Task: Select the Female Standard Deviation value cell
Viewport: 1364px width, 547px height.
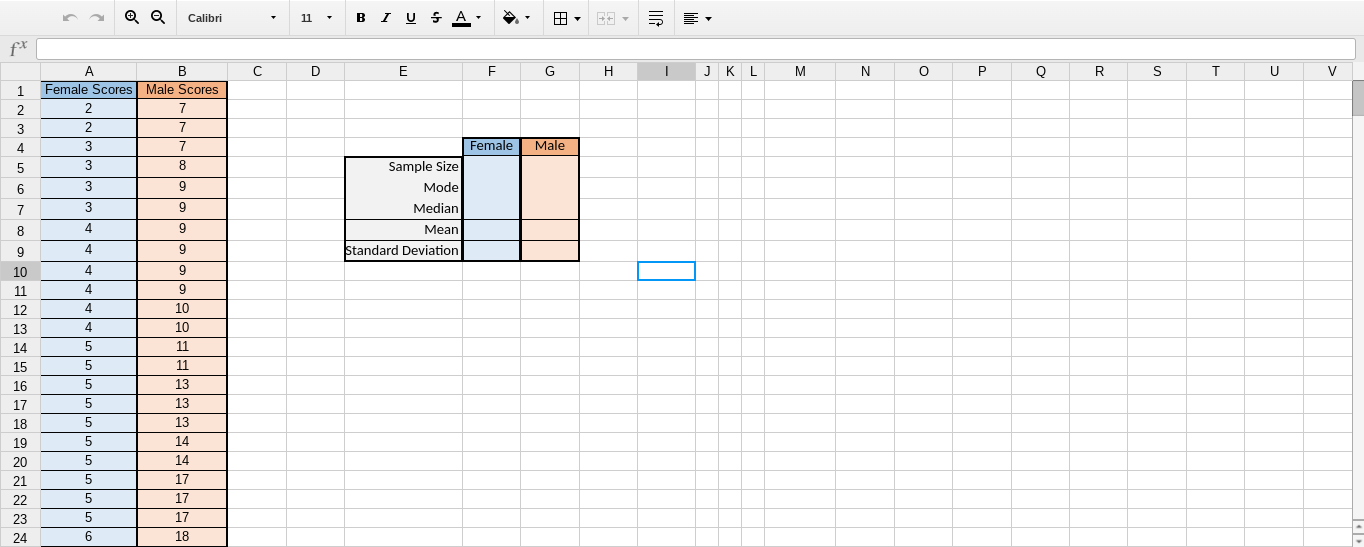Action: tap(491, 251)
